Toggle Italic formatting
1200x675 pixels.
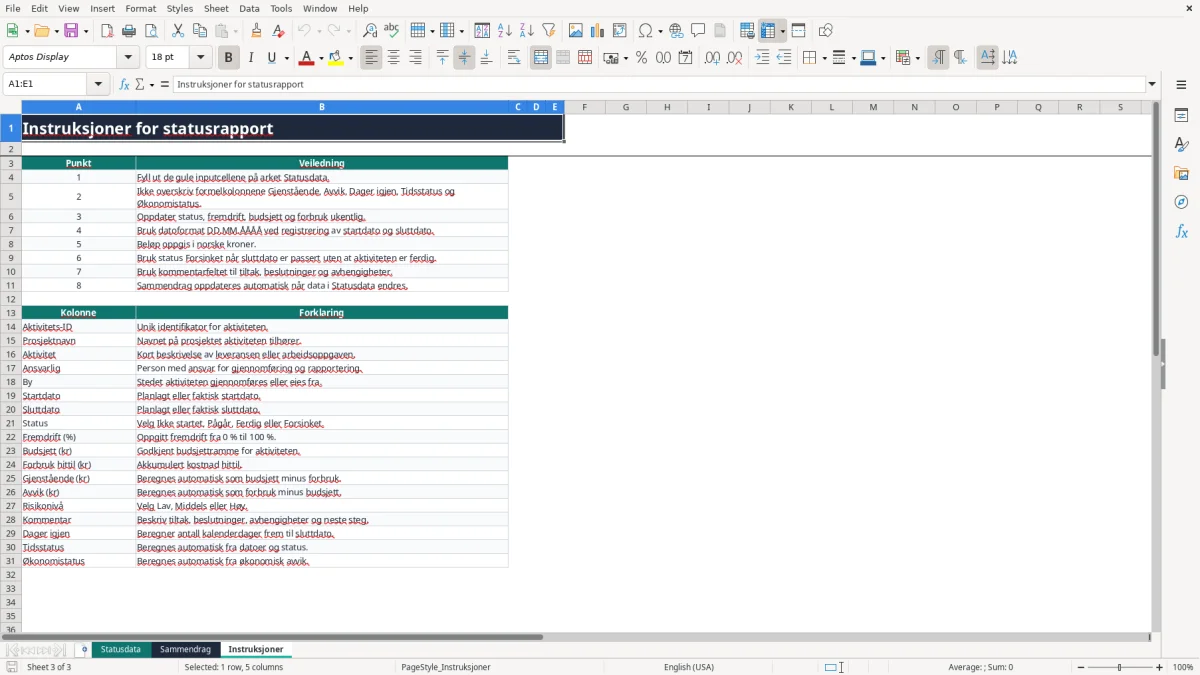coord(250,58)
